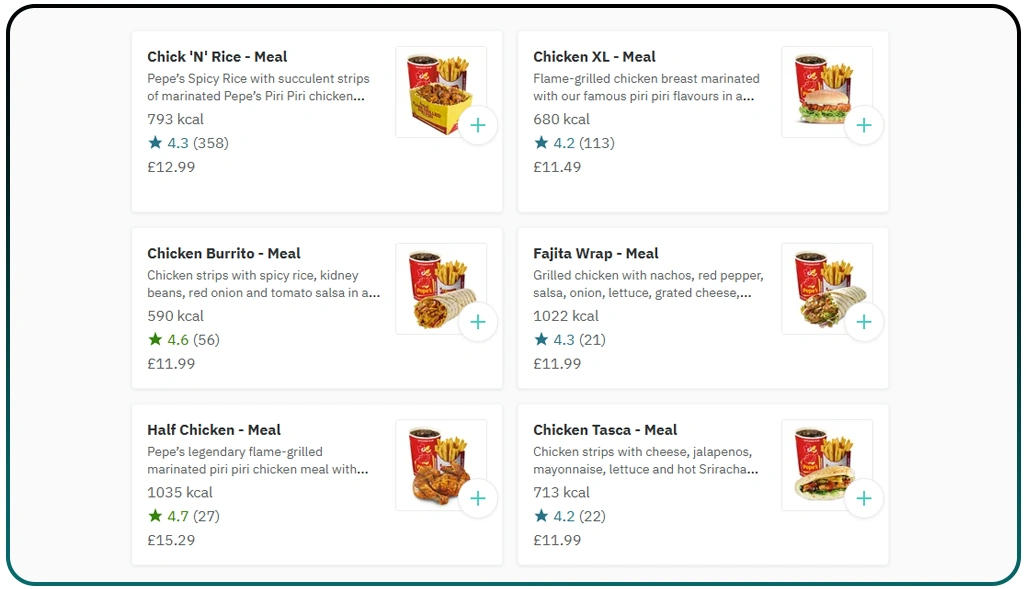Select the Chicken Burrito - Meal title
Image resolution: width=1026 pixels, height=589 pixels.
224,254
